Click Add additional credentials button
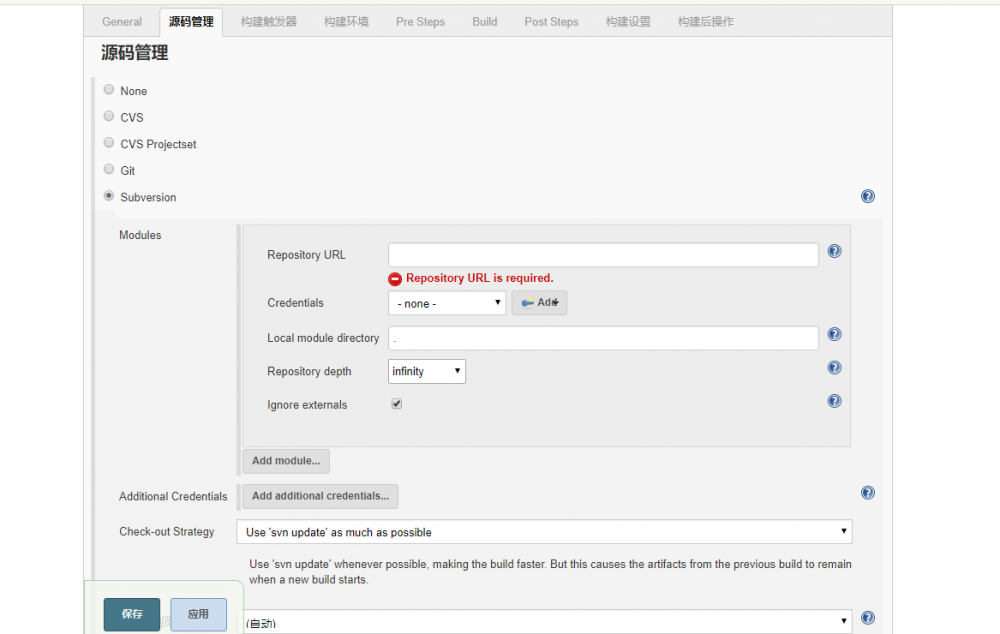1000x634 pixels. 320,496
